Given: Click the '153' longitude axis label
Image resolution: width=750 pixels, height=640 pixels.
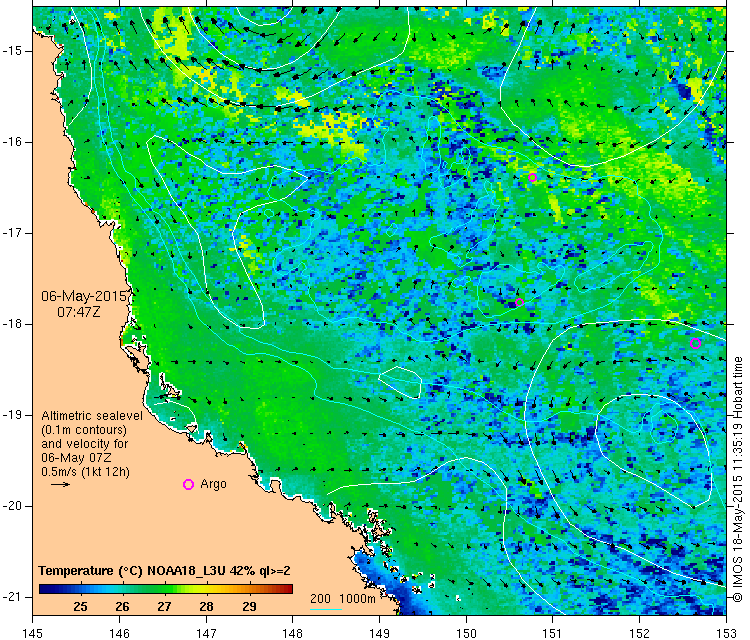Looking at the screenshot, I should click(727, 633).
